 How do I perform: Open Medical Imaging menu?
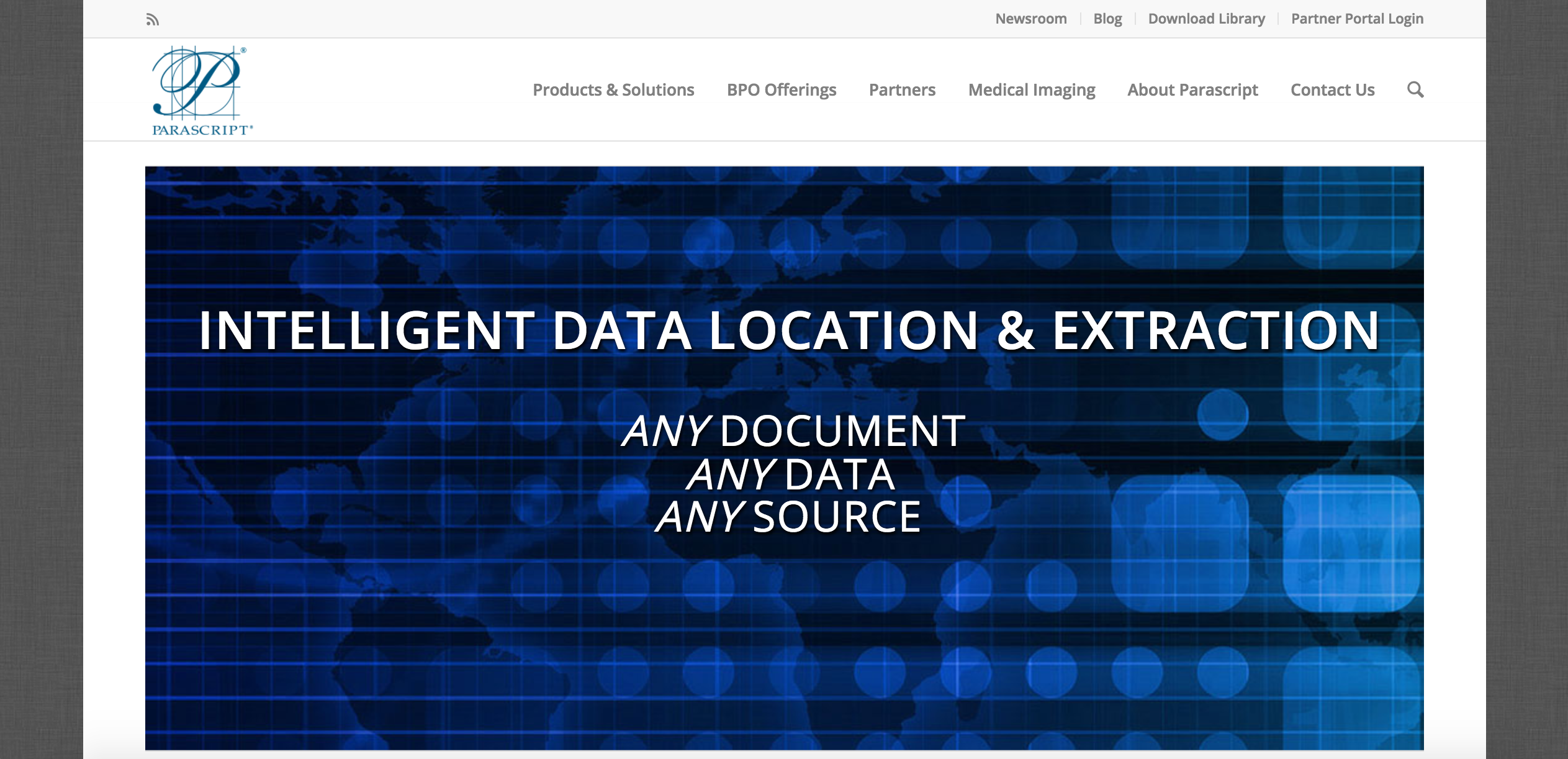1032,90
